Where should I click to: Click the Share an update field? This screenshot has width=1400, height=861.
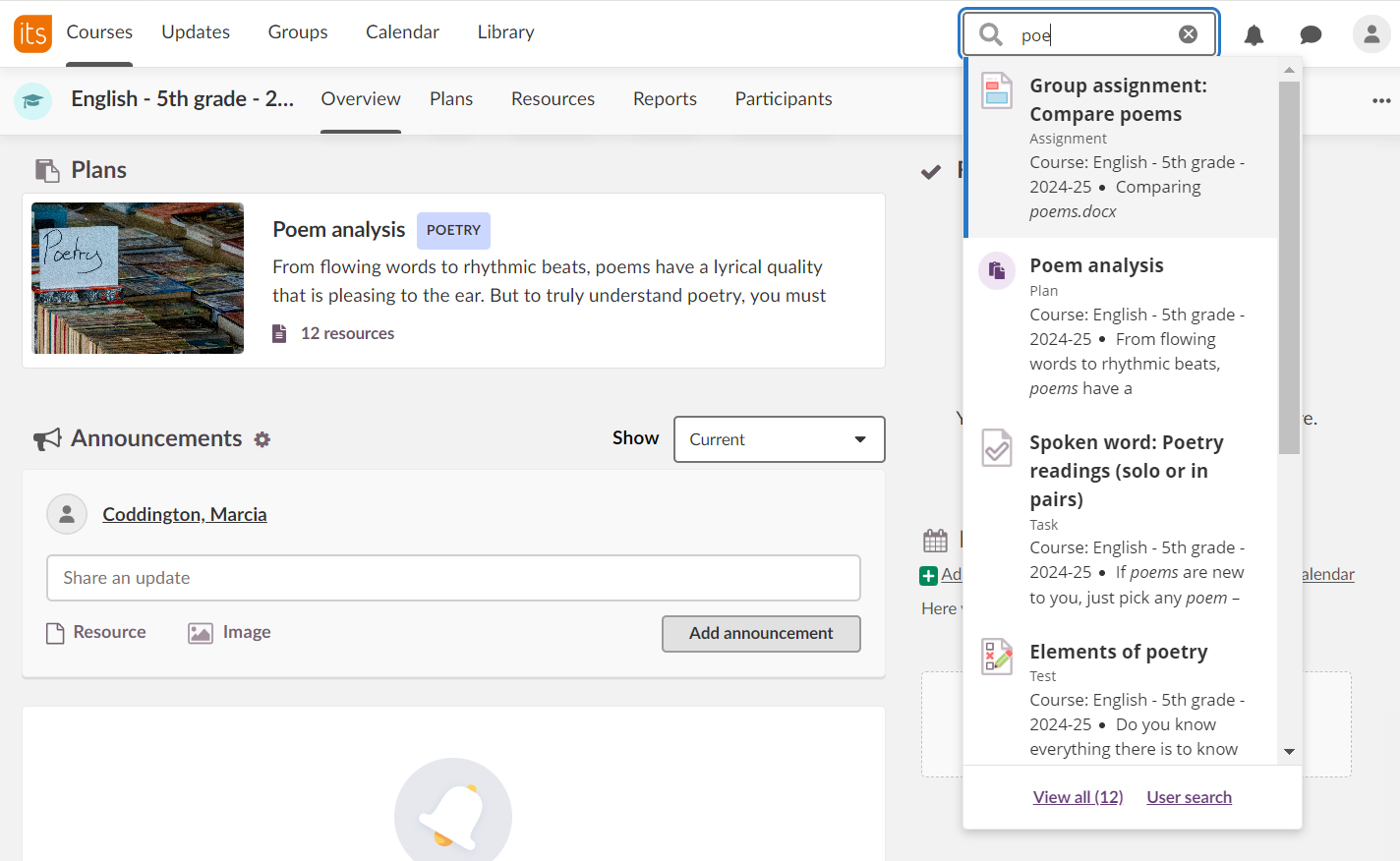pyautogui.click(x=453, y=578)
